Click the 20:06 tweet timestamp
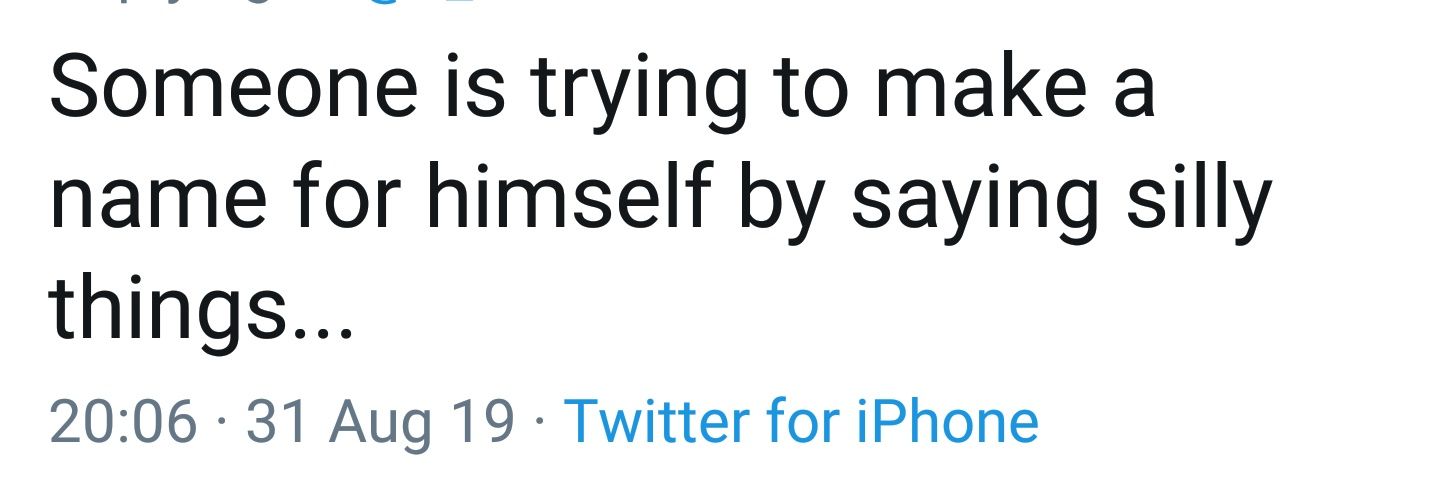The width and height of the screenshot is (1440, 480). pos(122,422)
